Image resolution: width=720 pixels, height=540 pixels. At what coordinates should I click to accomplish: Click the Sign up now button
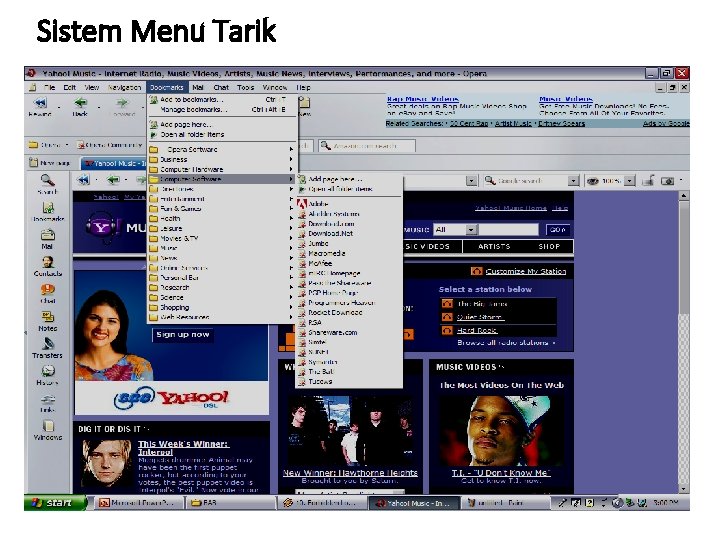click(183, 334)
